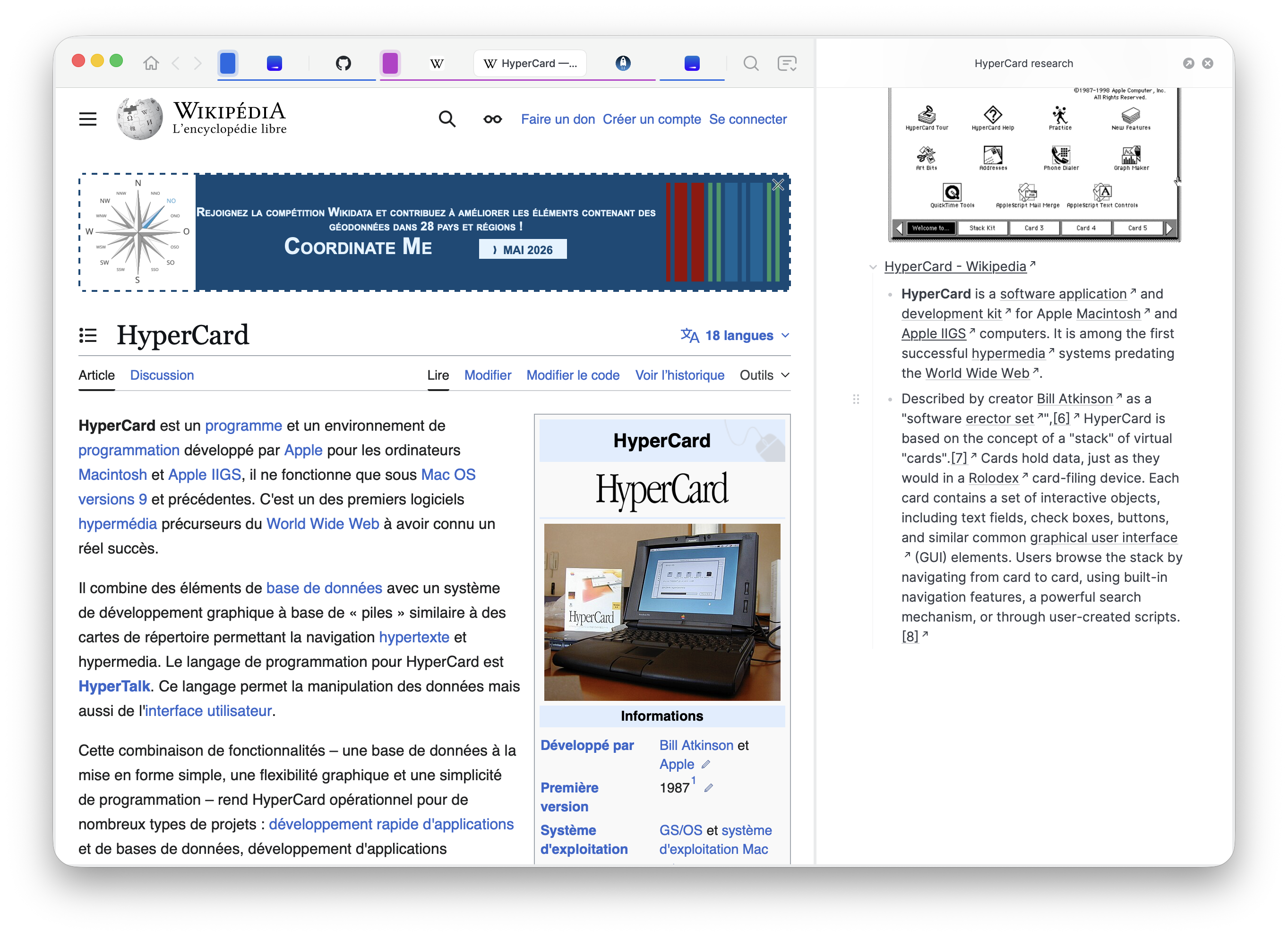Click the forward navigation arrow
The image size is (1288, 937).
[x=197, y=63]
